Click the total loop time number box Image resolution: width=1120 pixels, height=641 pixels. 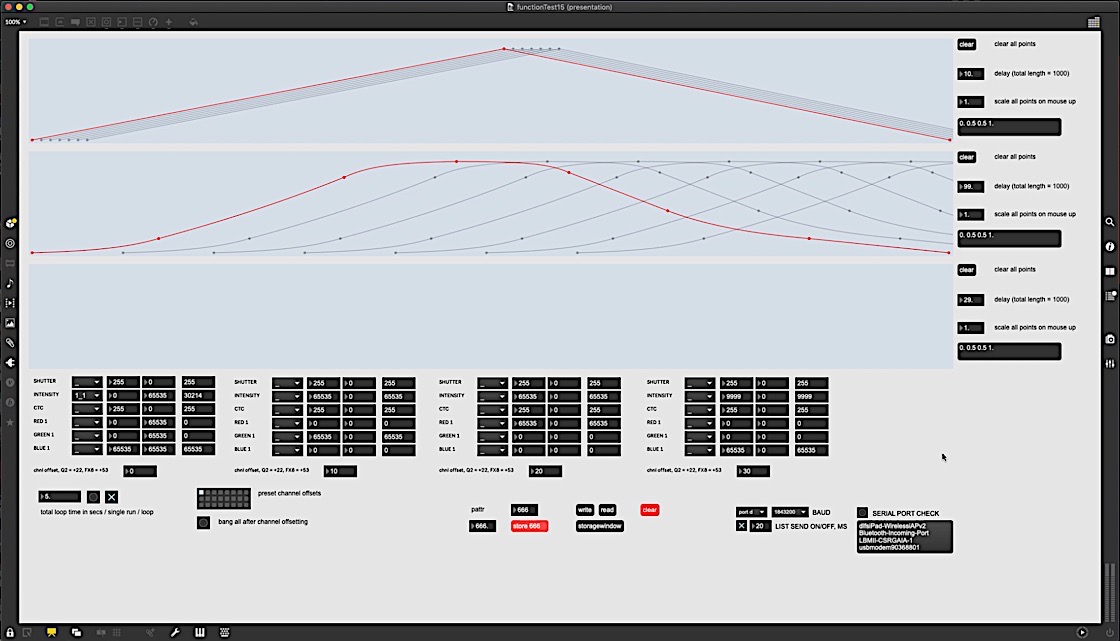tap(59, 496)
